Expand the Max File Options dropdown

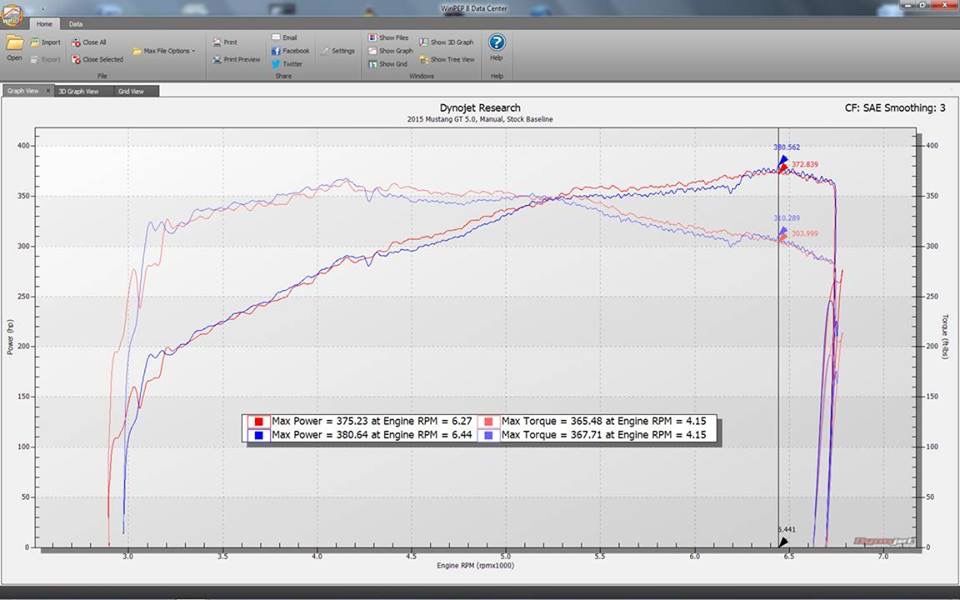(163, 51)
